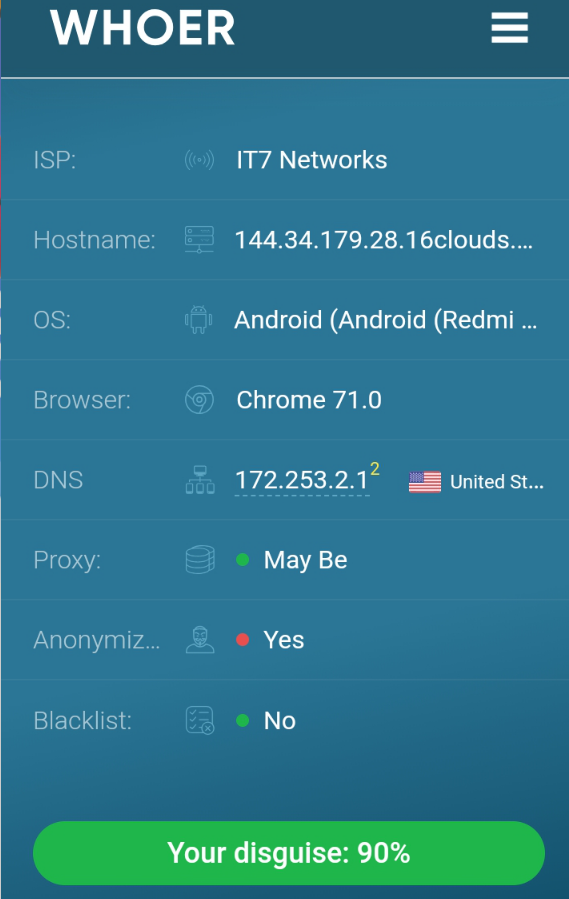569x899 pixels.
Task: Click the Android OS robot icon
Action: click(198, 319)
